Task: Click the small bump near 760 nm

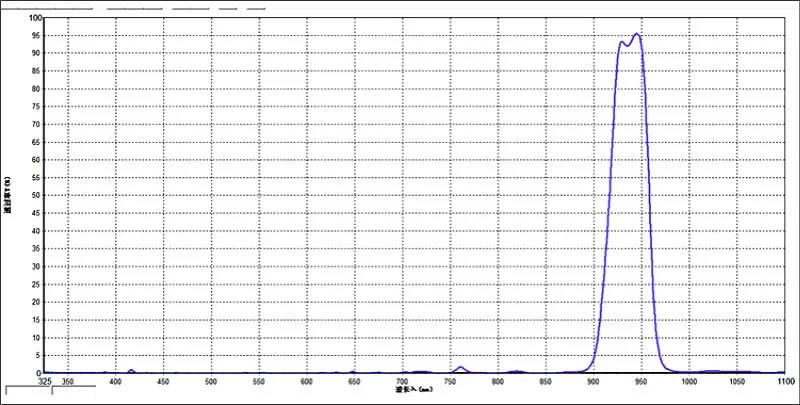Action: 461,368
